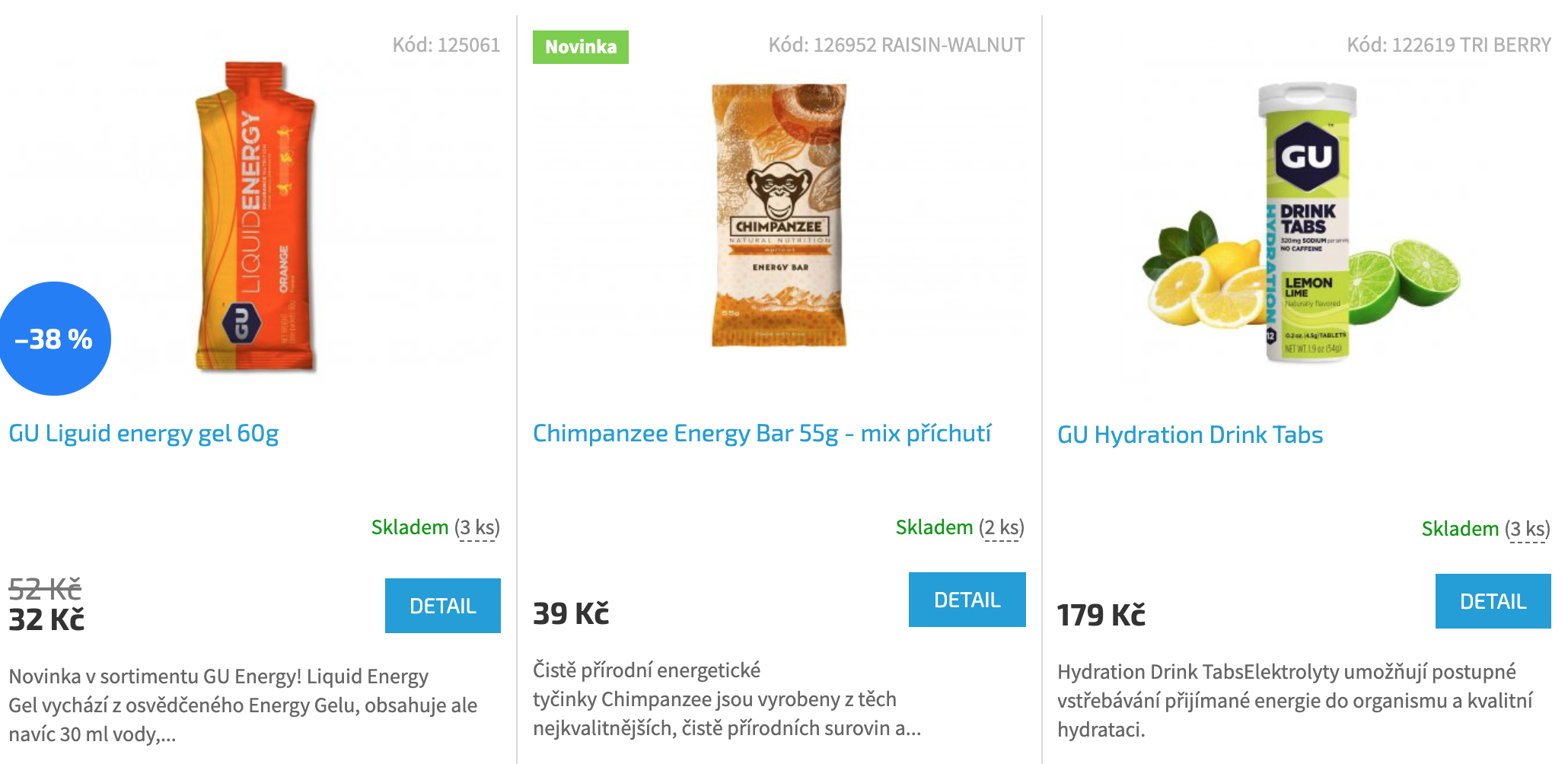The image size is (1568, 764).
Task: Open Chimpanzee Energy Bar 55g product link
Action: tap(762, 433)
